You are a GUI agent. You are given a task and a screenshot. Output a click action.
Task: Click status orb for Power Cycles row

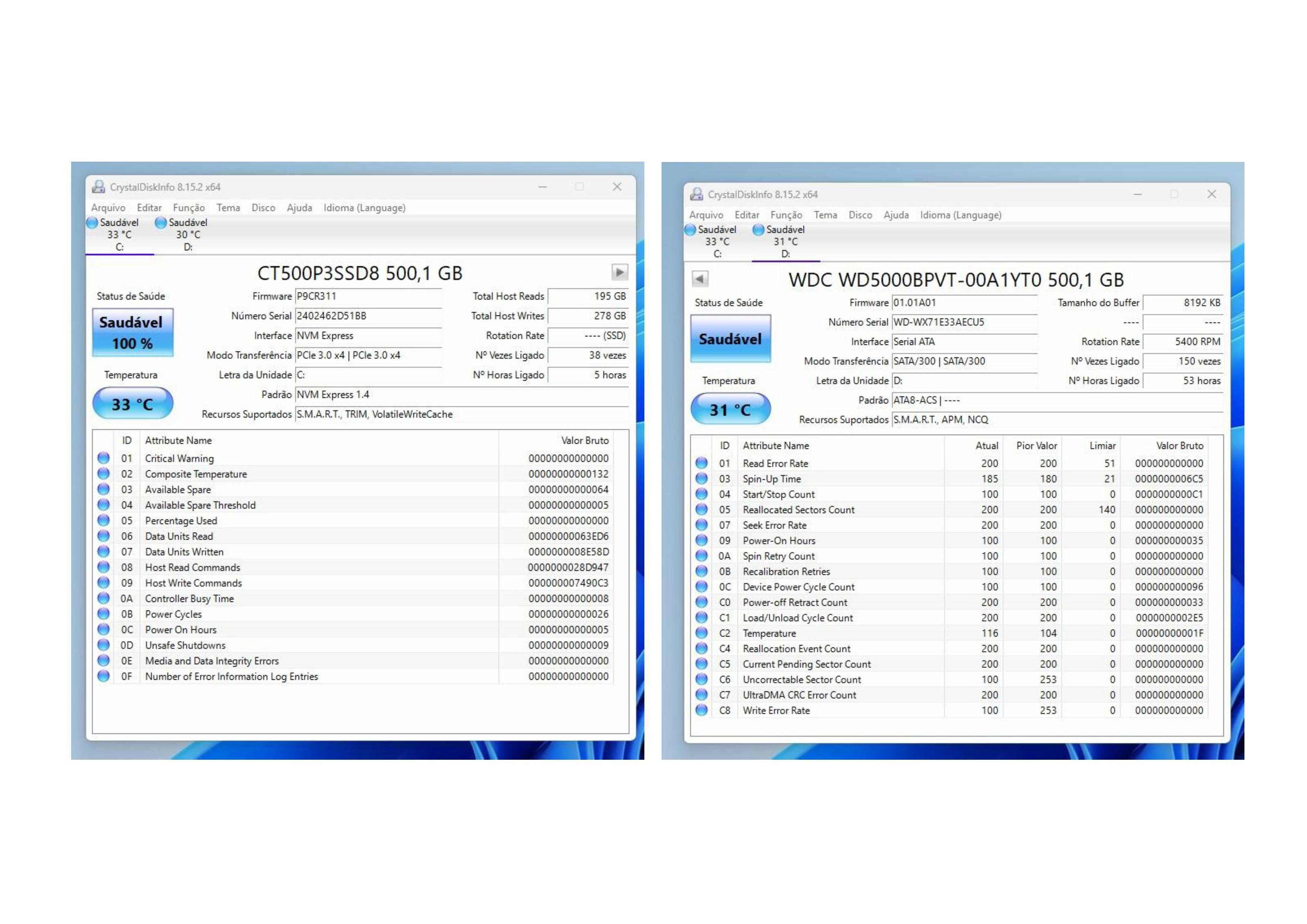point(103,614)
